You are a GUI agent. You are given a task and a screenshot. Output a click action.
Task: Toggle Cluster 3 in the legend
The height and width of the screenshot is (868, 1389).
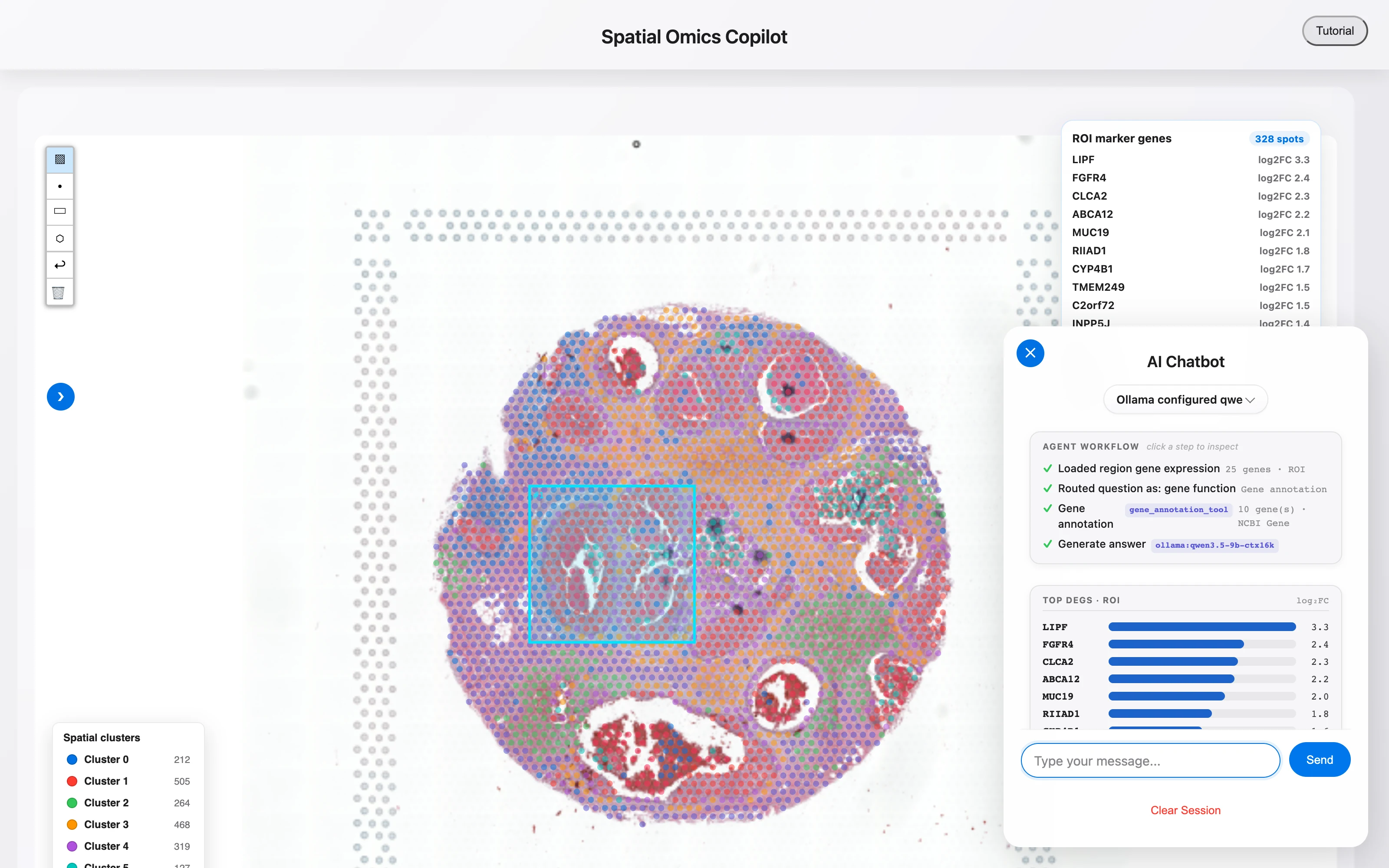[x=128, y=824]
